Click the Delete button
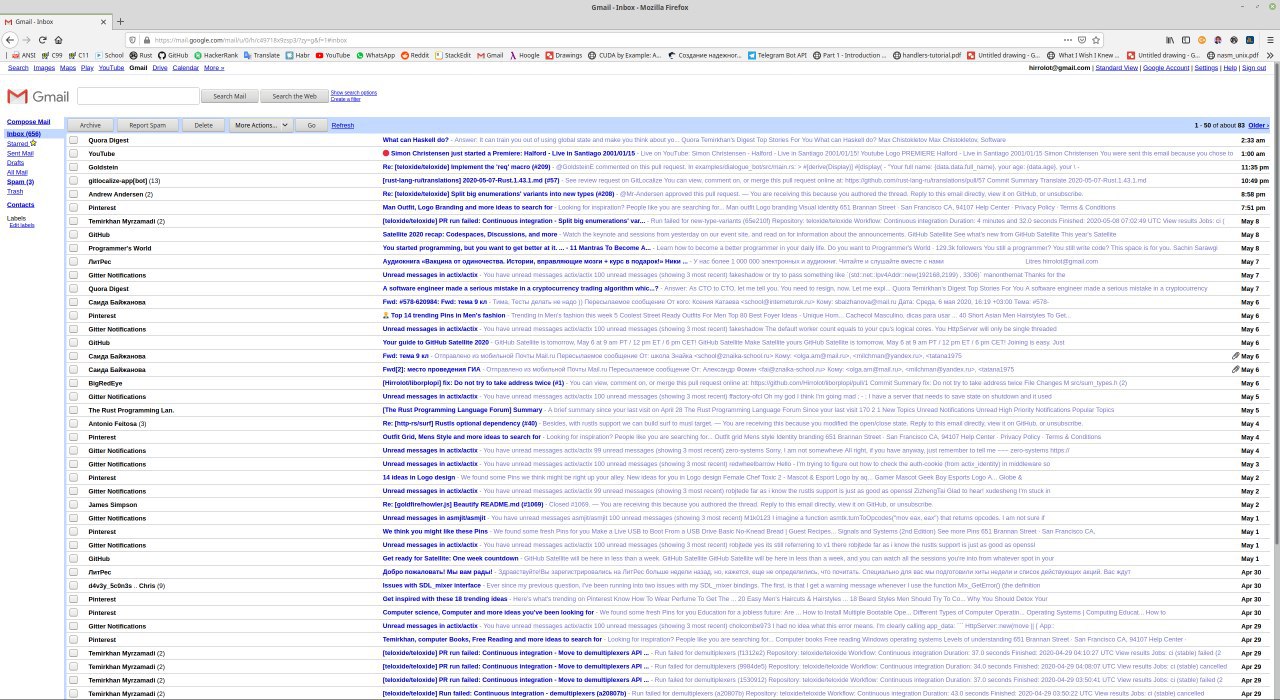 [x=204, y=125]
